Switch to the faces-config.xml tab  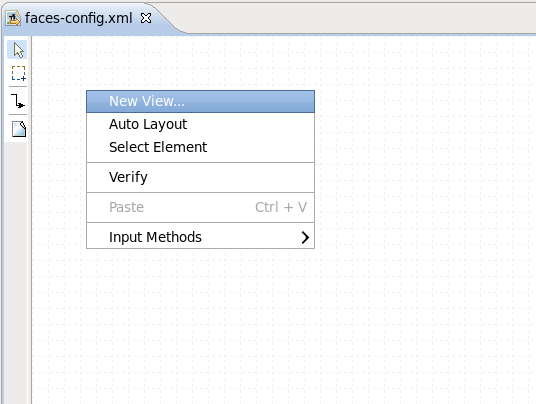(78, 18)
